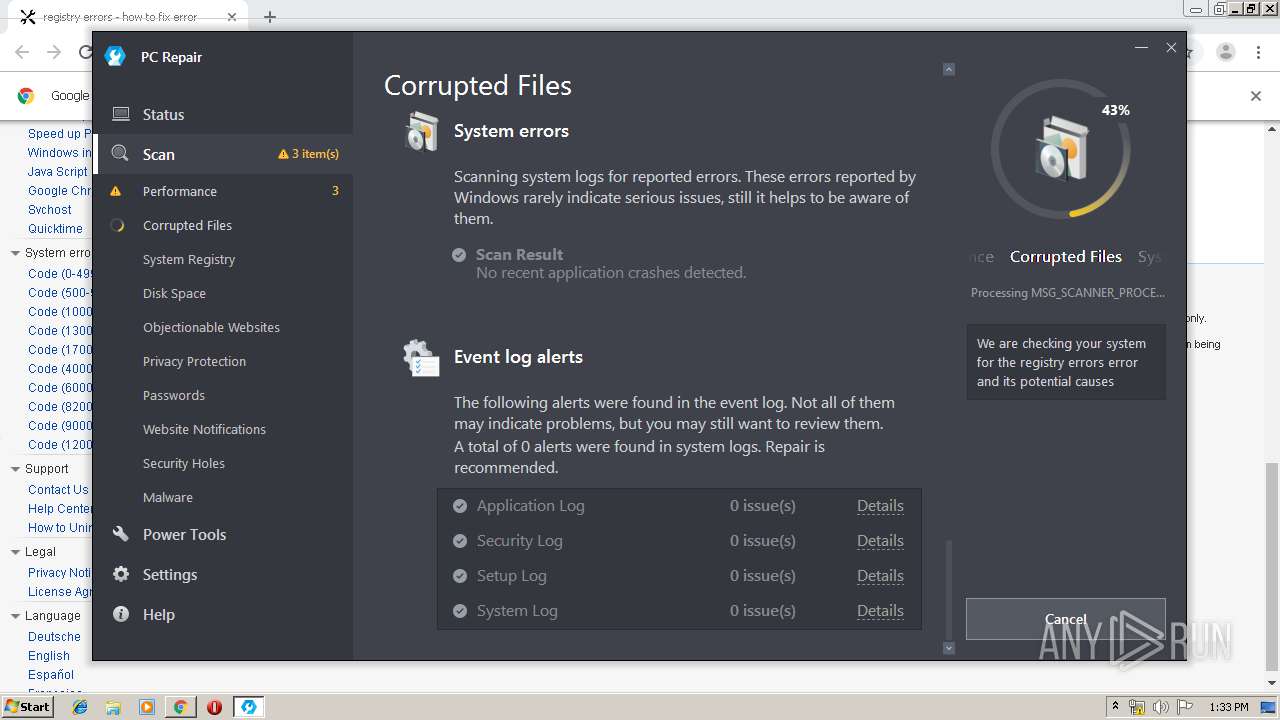The height and width of the screenshot is (720, 1280).
Task: Click the scroll down arrow in content
Action: (x=949, y=648)
